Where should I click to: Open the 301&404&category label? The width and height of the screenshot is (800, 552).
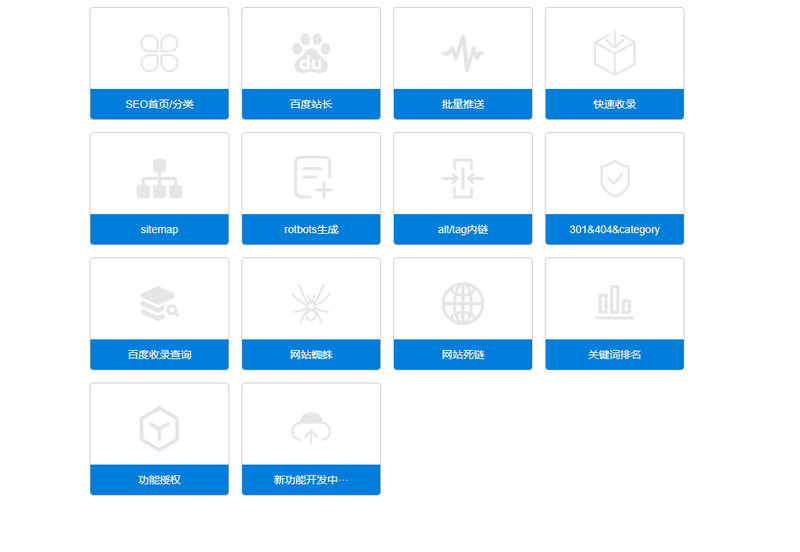(x=614, y=230)
